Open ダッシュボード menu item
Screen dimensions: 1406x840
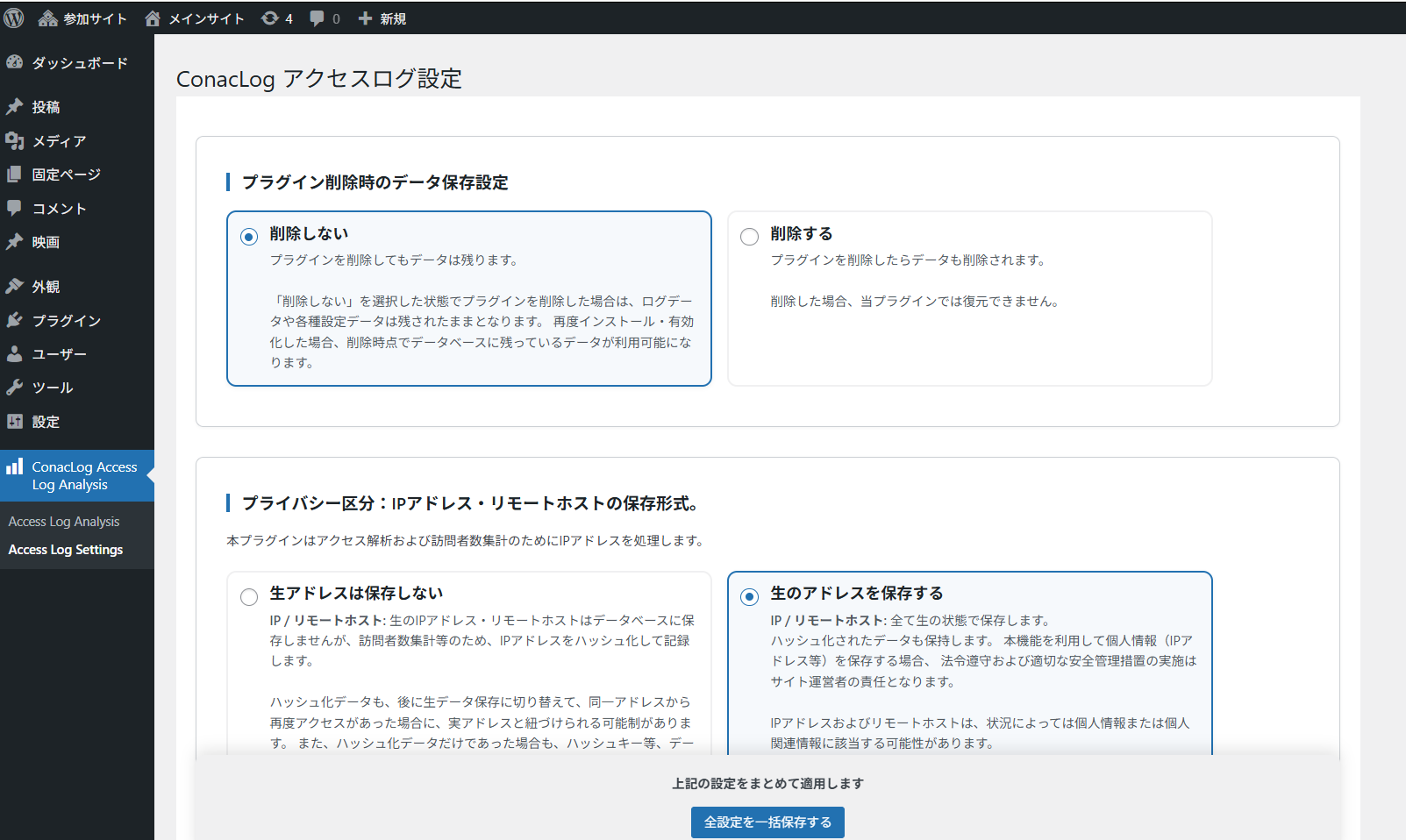point(77,62)
